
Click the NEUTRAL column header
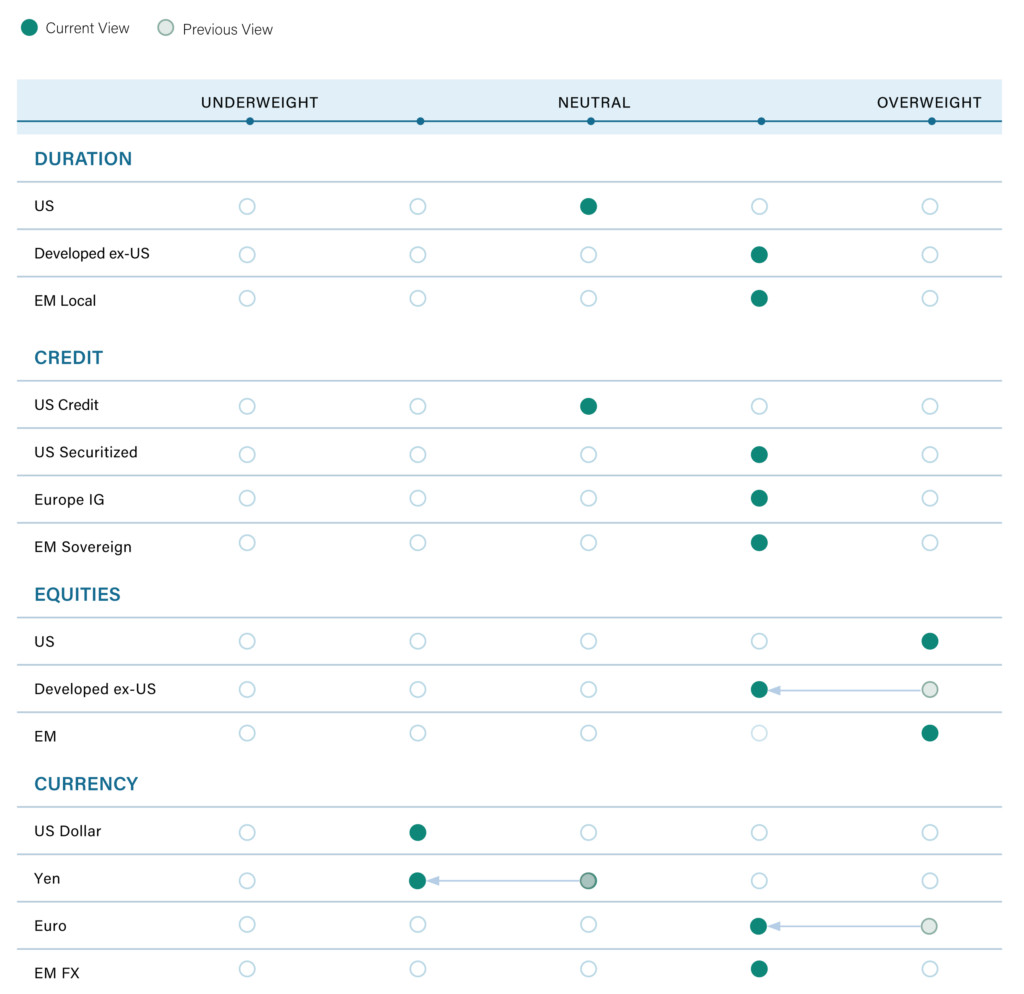click(x=593, y=102)
